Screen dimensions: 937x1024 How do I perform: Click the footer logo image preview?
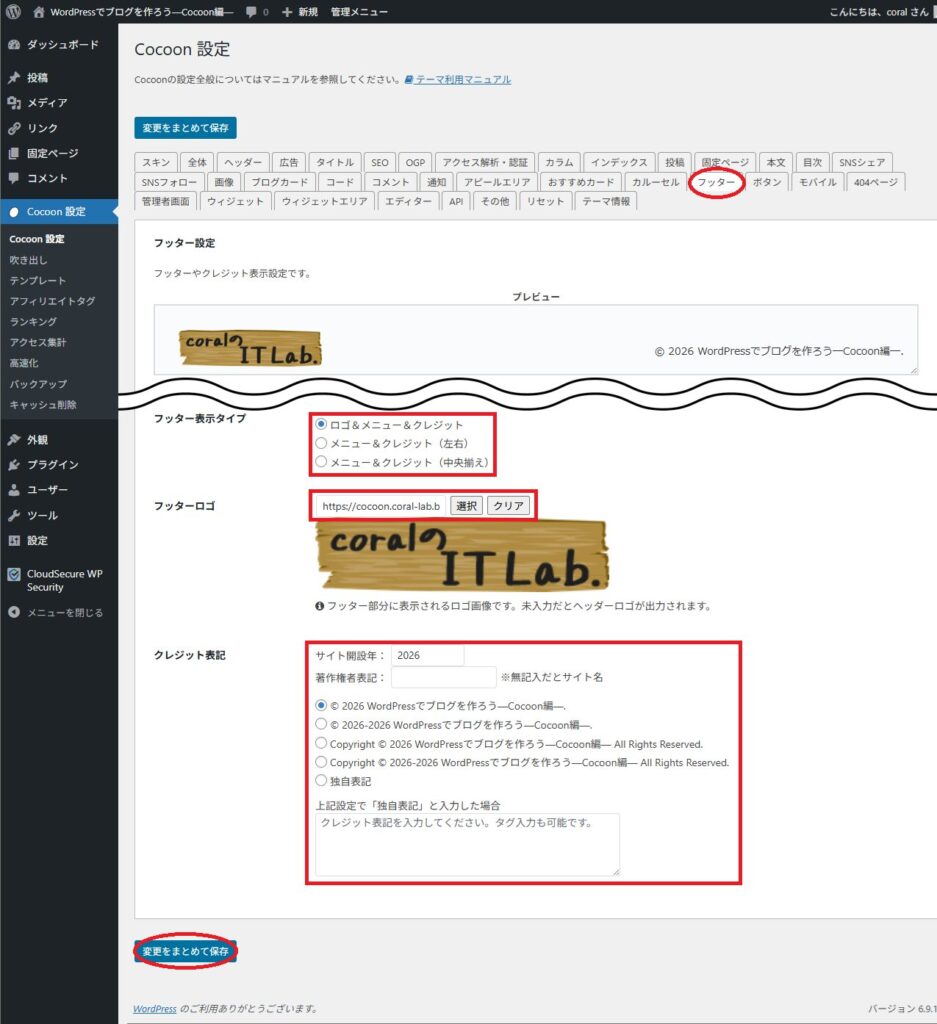461,556
